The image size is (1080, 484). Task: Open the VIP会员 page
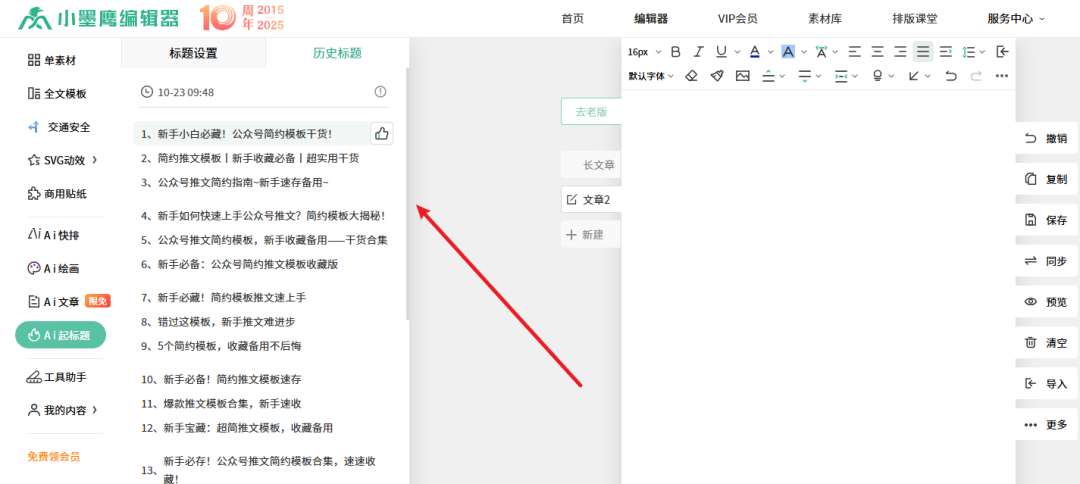pos(737,19)
